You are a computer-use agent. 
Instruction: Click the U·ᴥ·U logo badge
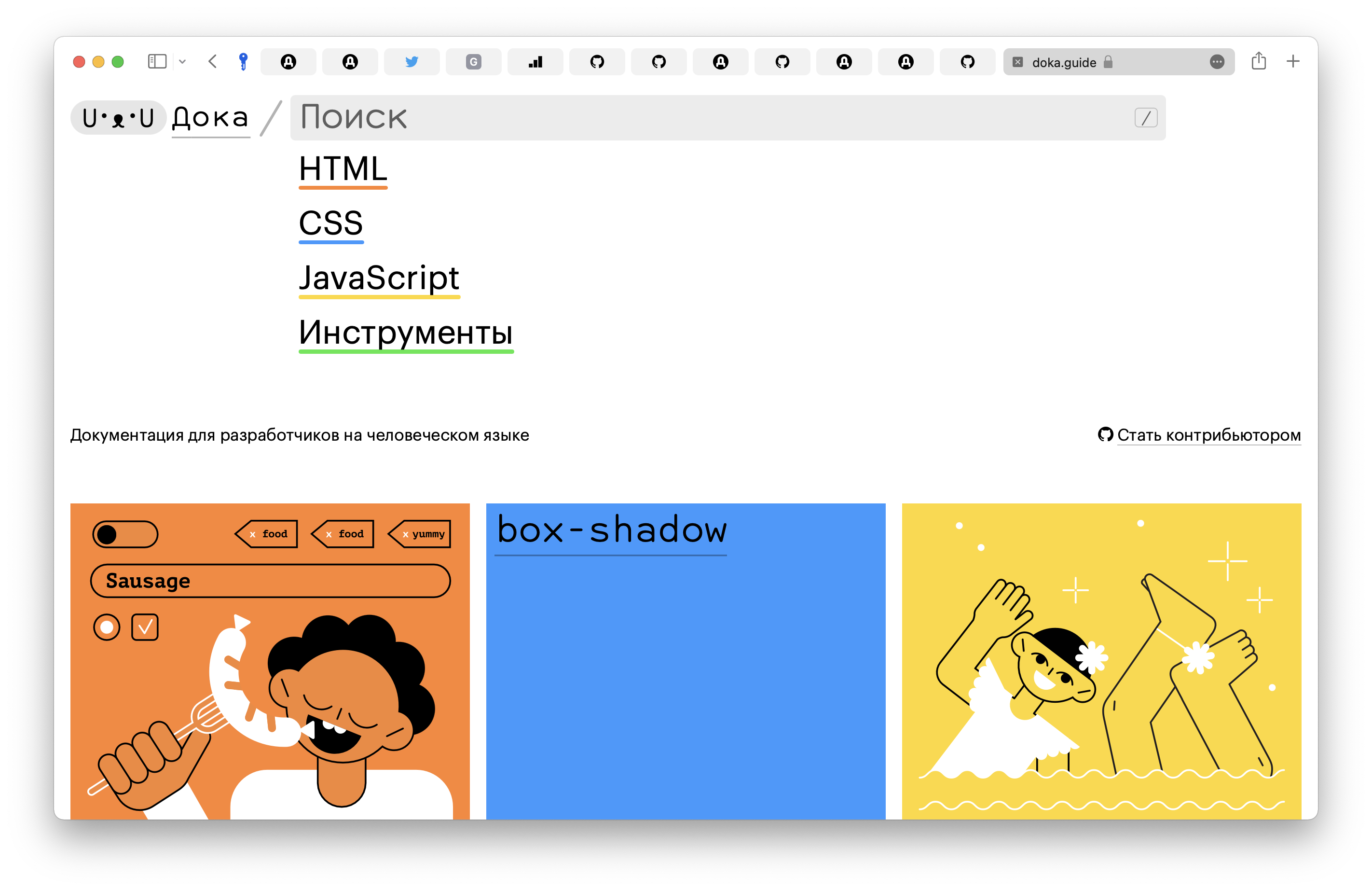118,118
